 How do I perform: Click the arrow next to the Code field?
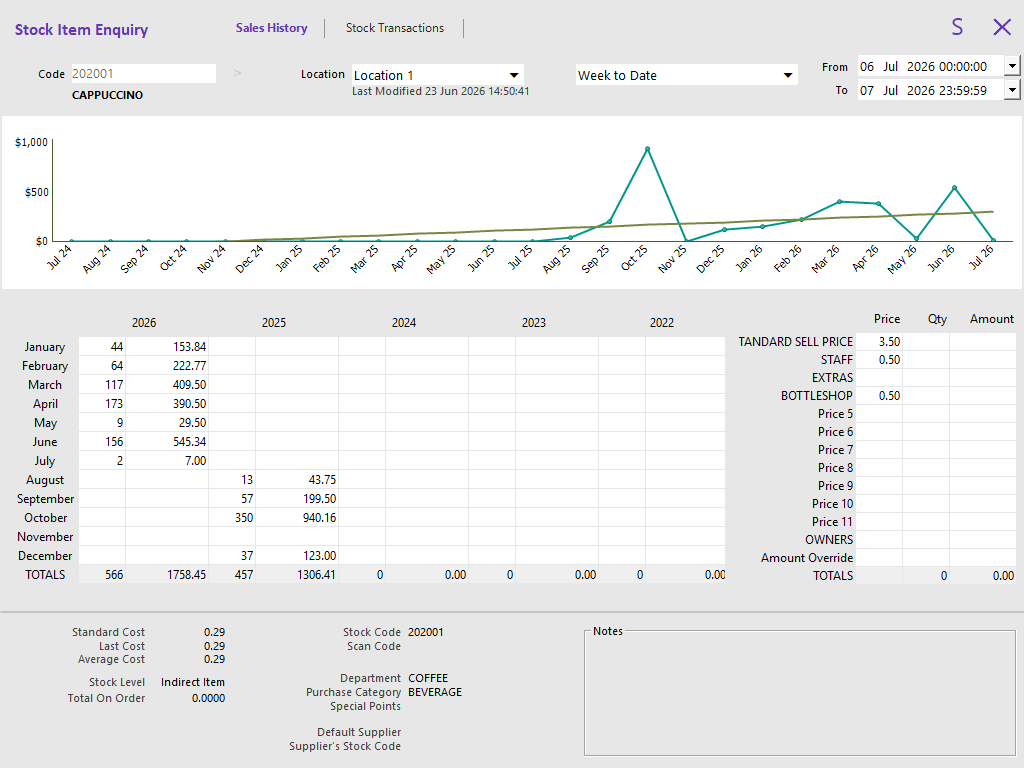237,73
